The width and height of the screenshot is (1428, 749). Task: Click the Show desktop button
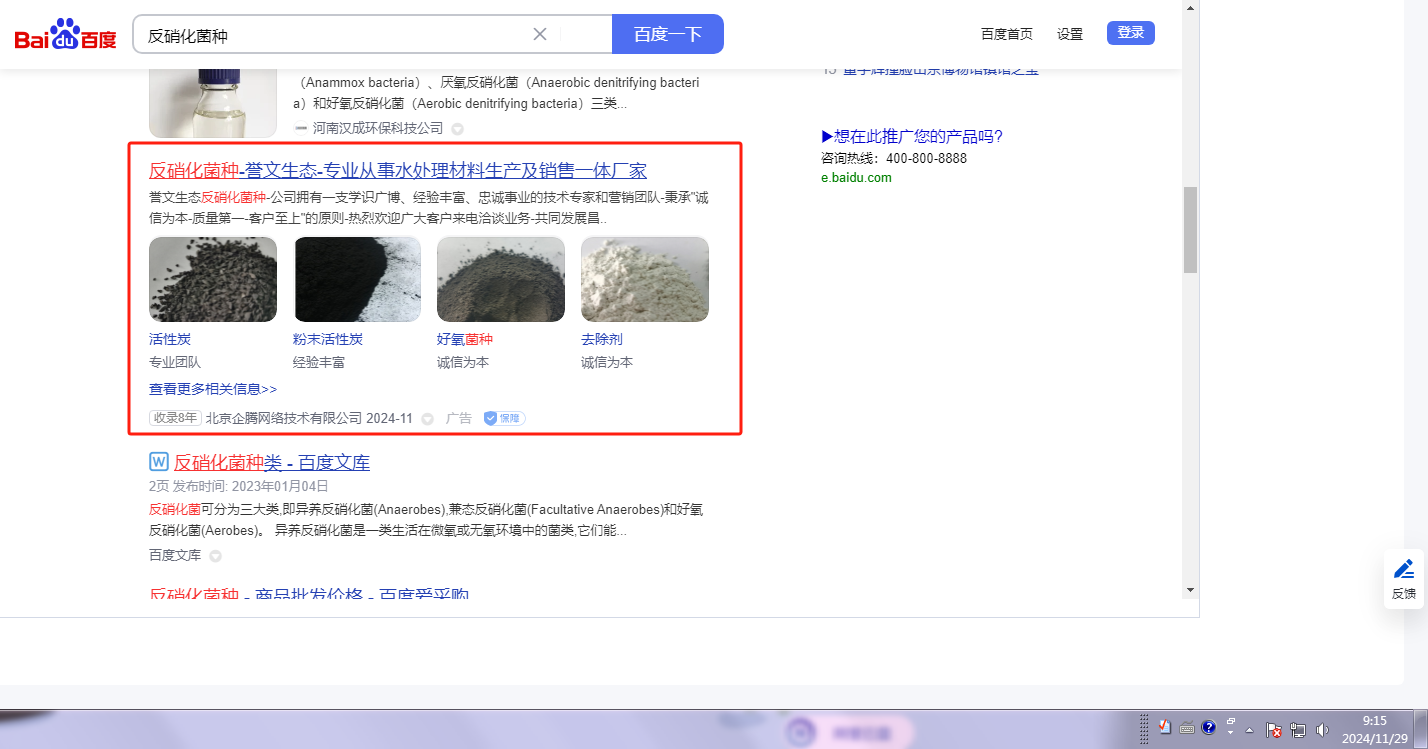tap(1420, 729)
